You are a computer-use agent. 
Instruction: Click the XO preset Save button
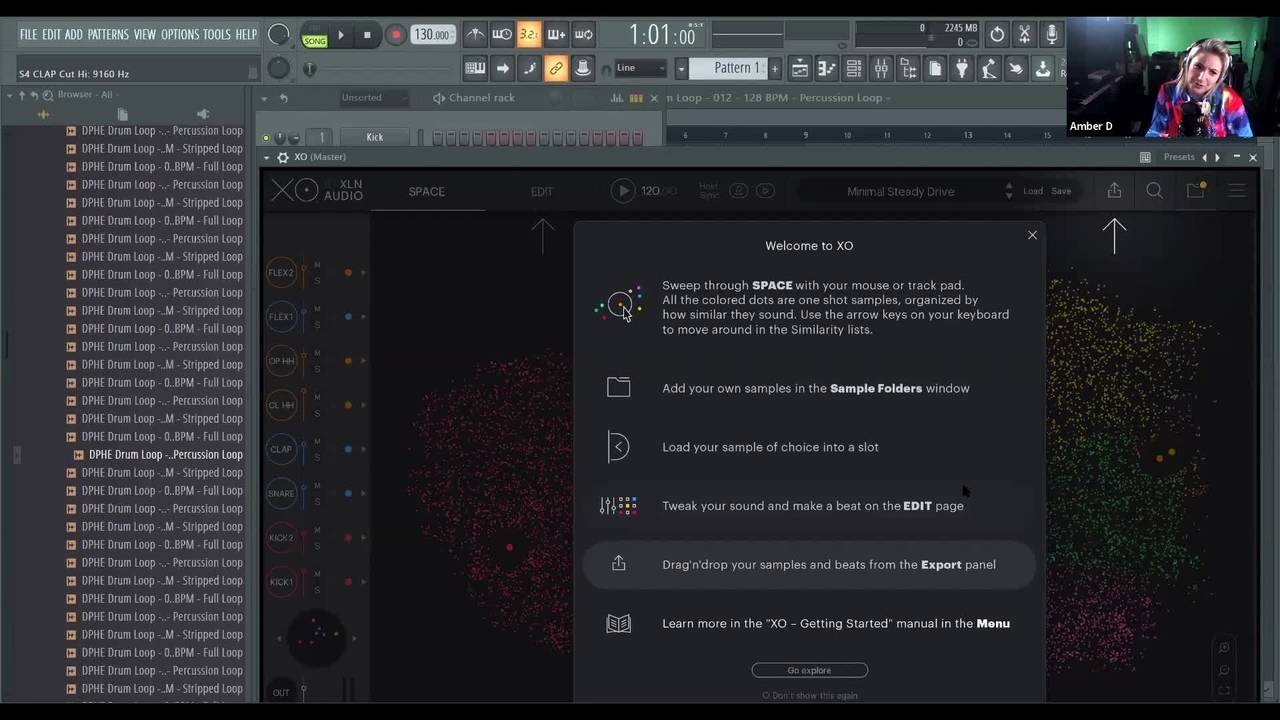tap(1061, 191)
